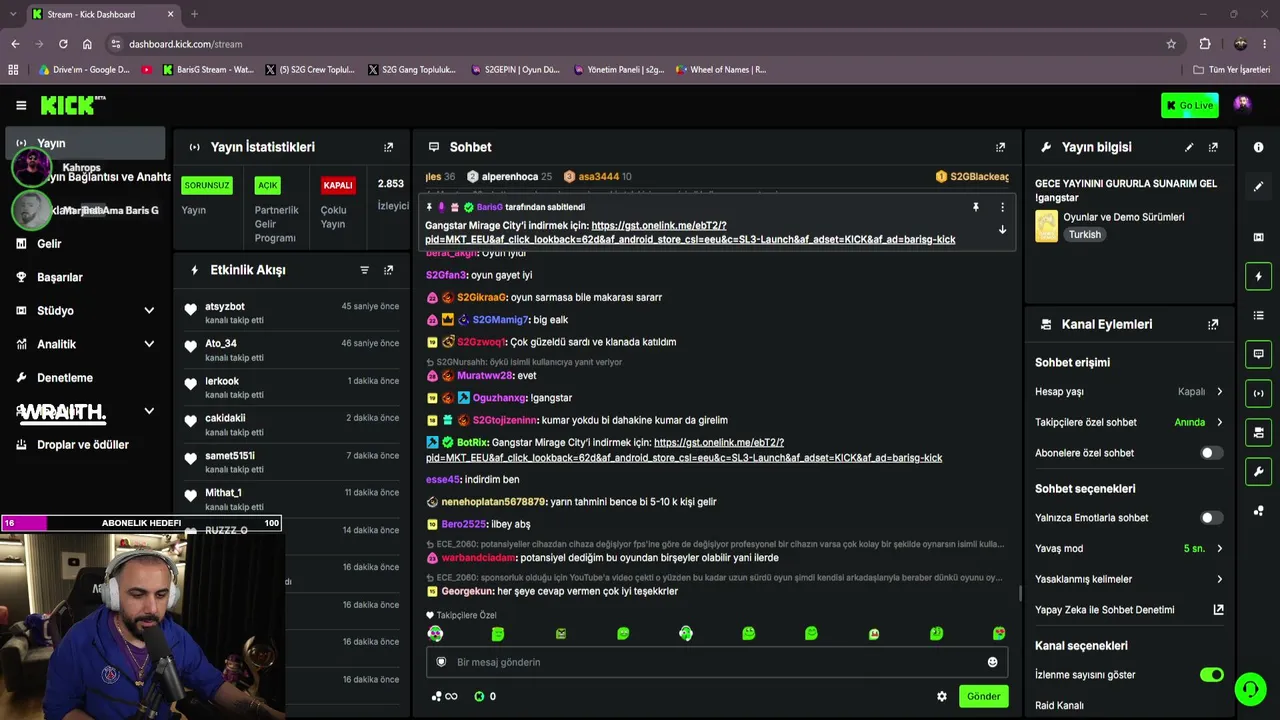Open the browser apps grid icon
This screenshot has width=1280, height=720.
tap(13, 70)
